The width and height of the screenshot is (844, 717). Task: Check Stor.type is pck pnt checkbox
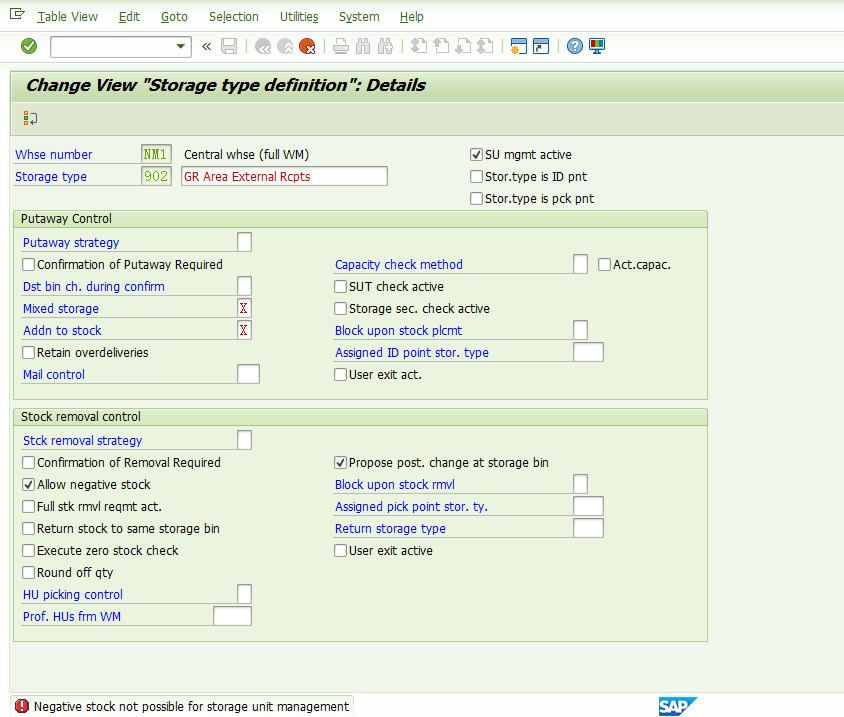(476, 199)
